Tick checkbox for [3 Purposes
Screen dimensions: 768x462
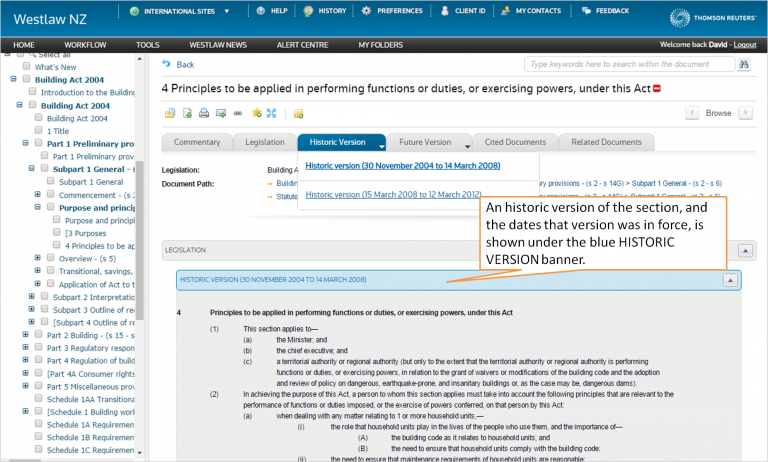(x=57, y=232)
